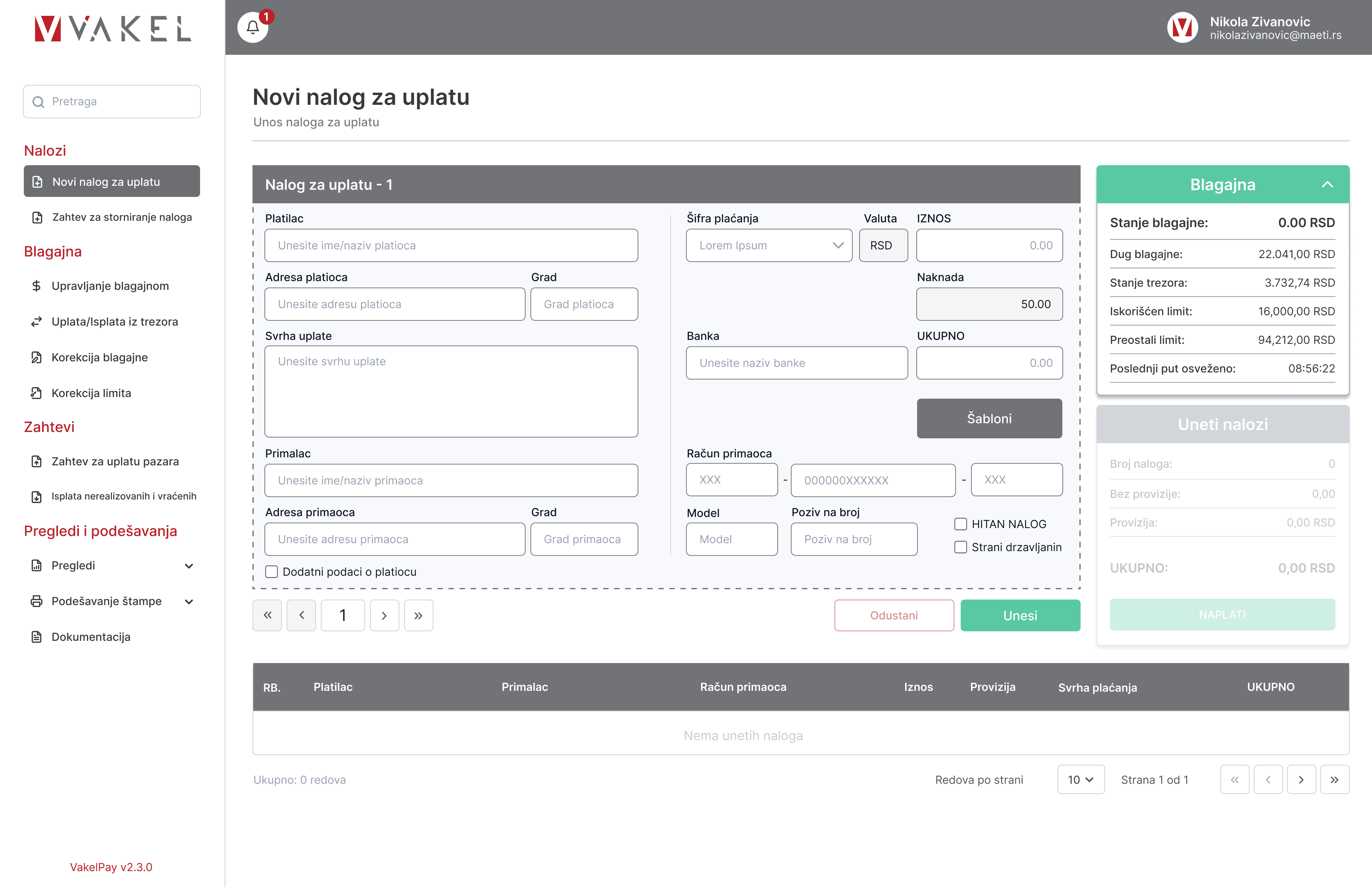
Task: Jump to last table page
Action: click(1335, 780)
